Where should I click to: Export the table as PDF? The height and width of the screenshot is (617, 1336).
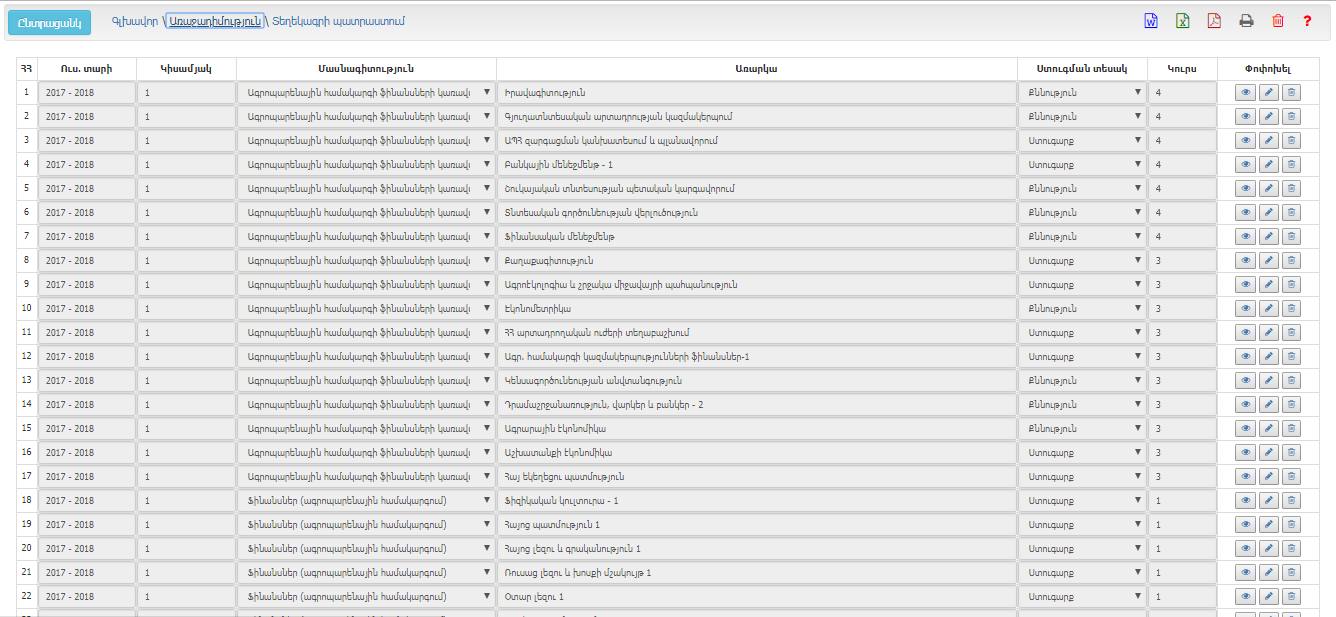tap(1214, 21)
